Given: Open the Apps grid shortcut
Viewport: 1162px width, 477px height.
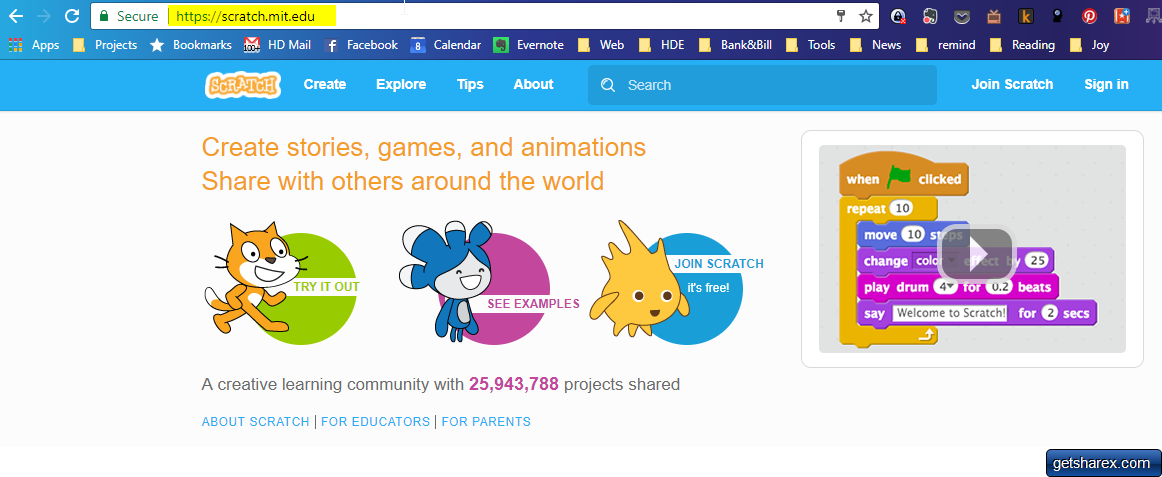Looking at the screenshot, I should pyautogui.click(x=34, y=45).
